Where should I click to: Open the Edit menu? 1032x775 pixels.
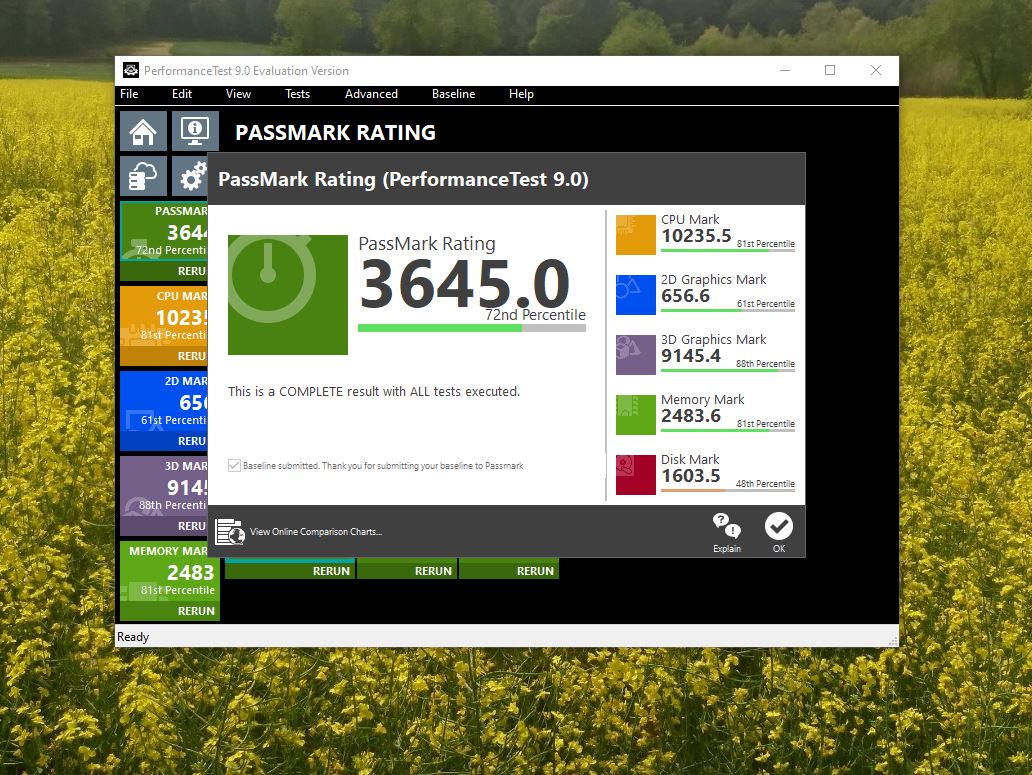pos(182,94)
